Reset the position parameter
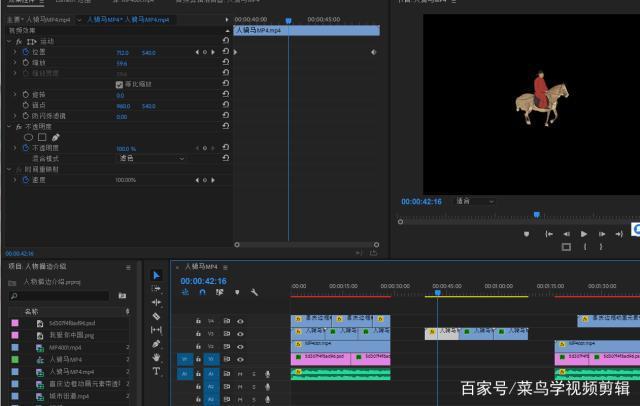The width and height of the screenshot is (640, 406). (225, 51)
